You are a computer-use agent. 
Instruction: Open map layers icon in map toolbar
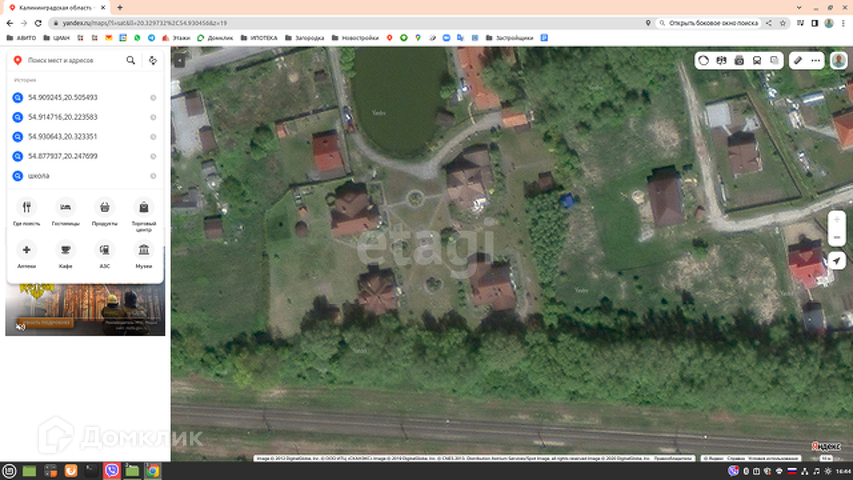point(774,60)
